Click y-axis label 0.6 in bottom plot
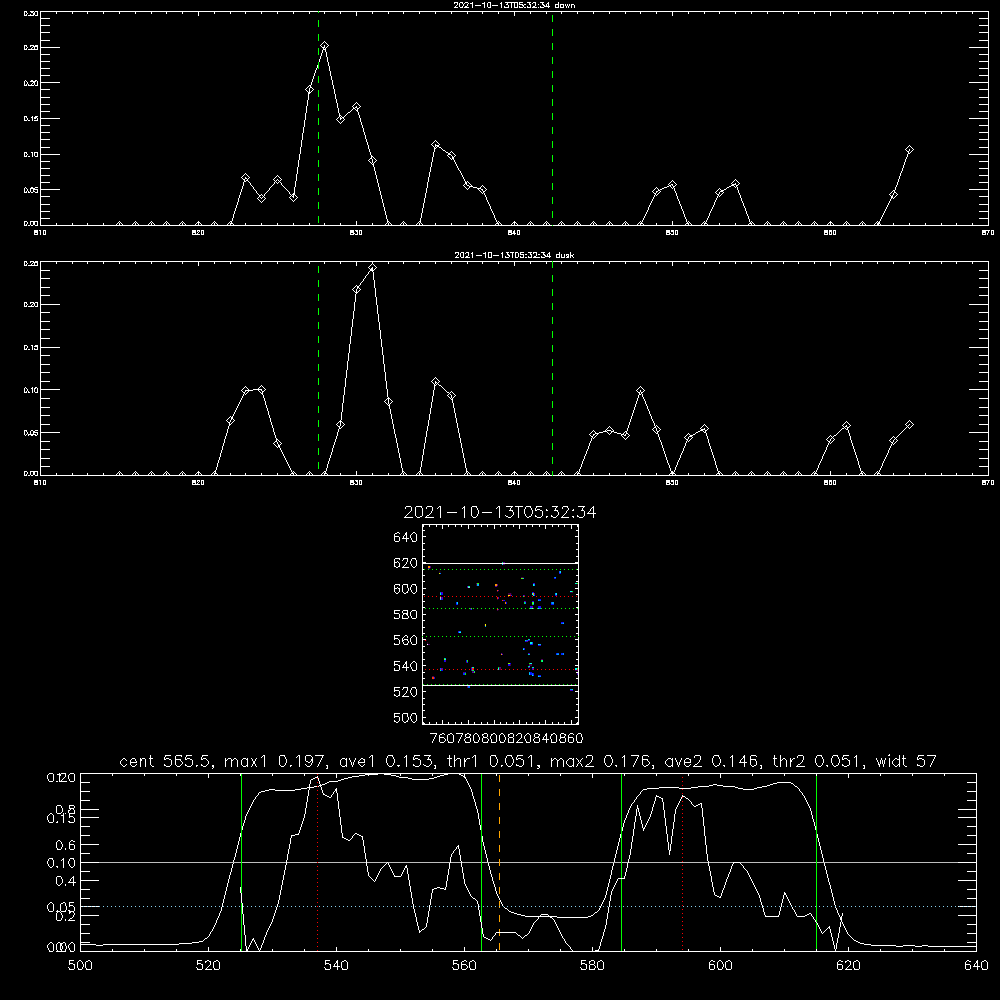Viewport: 1000px width, 1000px height. [x=66, y=845]
